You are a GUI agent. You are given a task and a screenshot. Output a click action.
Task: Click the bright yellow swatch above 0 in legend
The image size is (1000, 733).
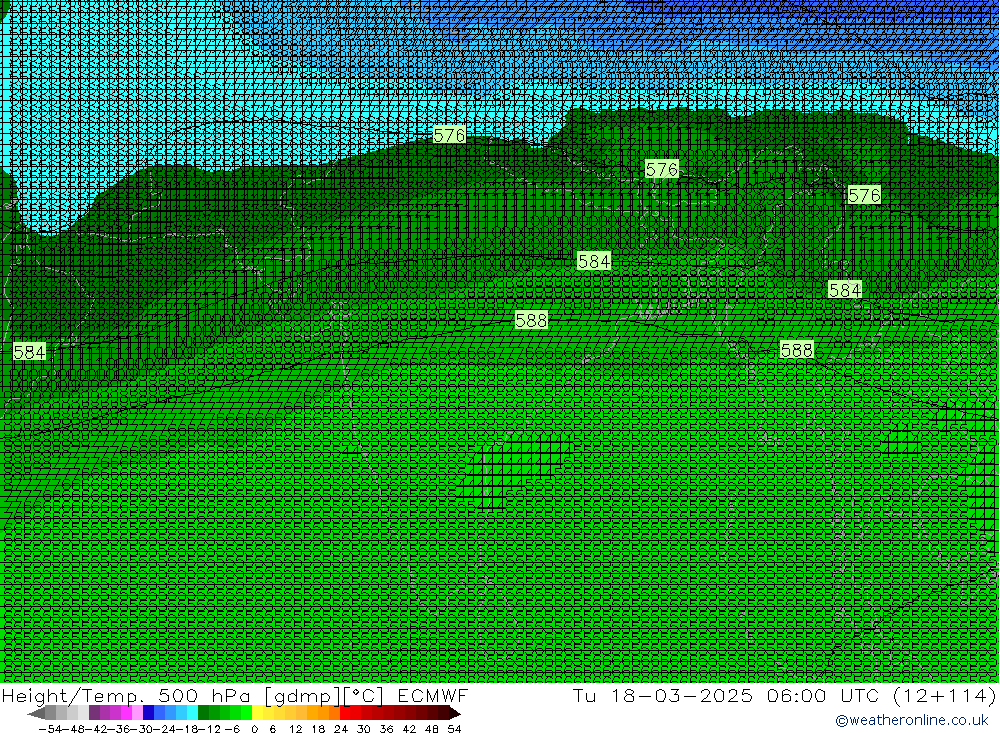(x=258, y=713)
